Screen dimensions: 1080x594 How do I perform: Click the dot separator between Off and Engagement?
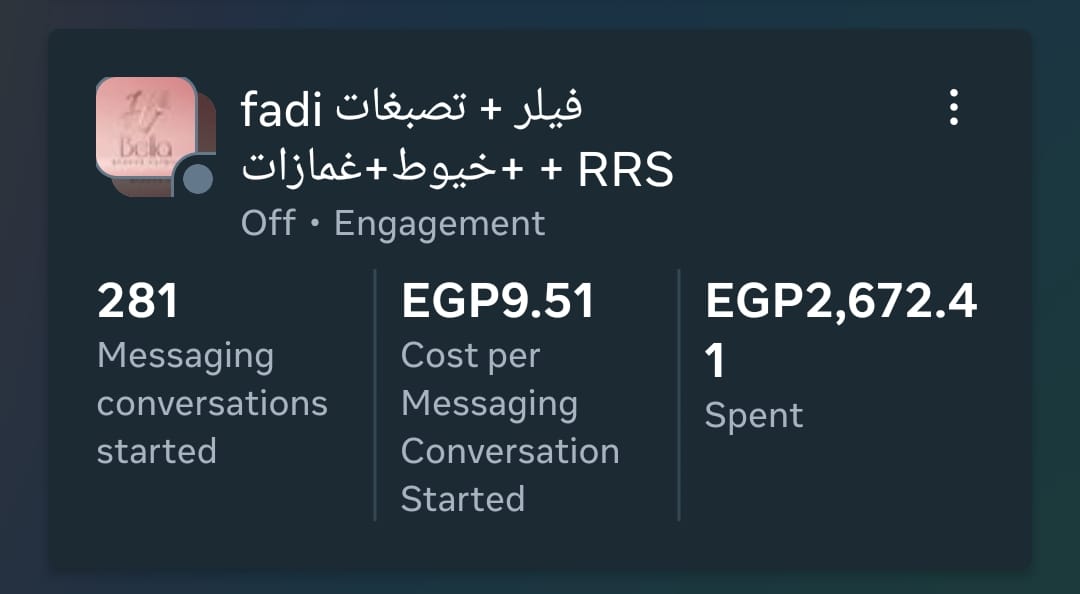click(315, 224)
